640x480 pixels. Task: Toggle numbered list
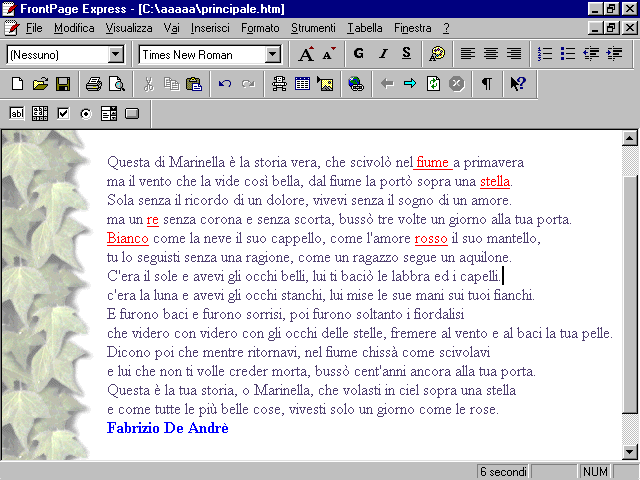[x=545, y=54]
